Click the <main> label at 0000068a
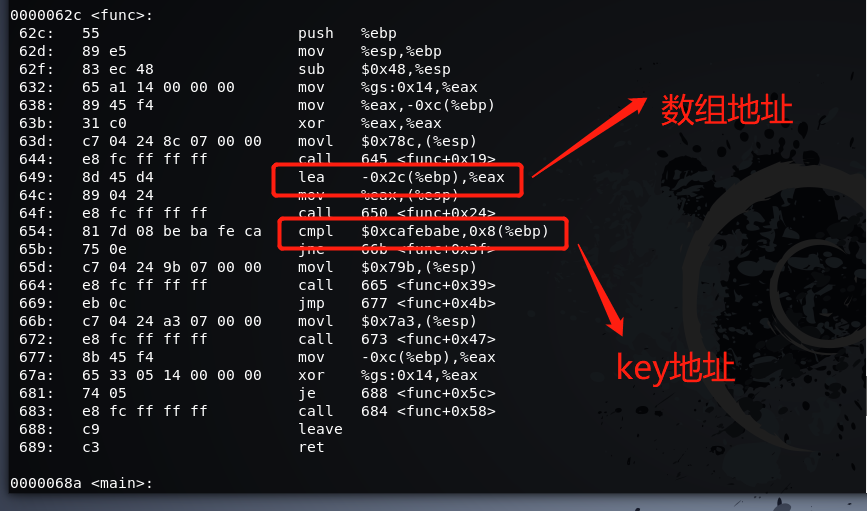Image resolution: width=867 pixels, height=511 pixels. (82, 484)
